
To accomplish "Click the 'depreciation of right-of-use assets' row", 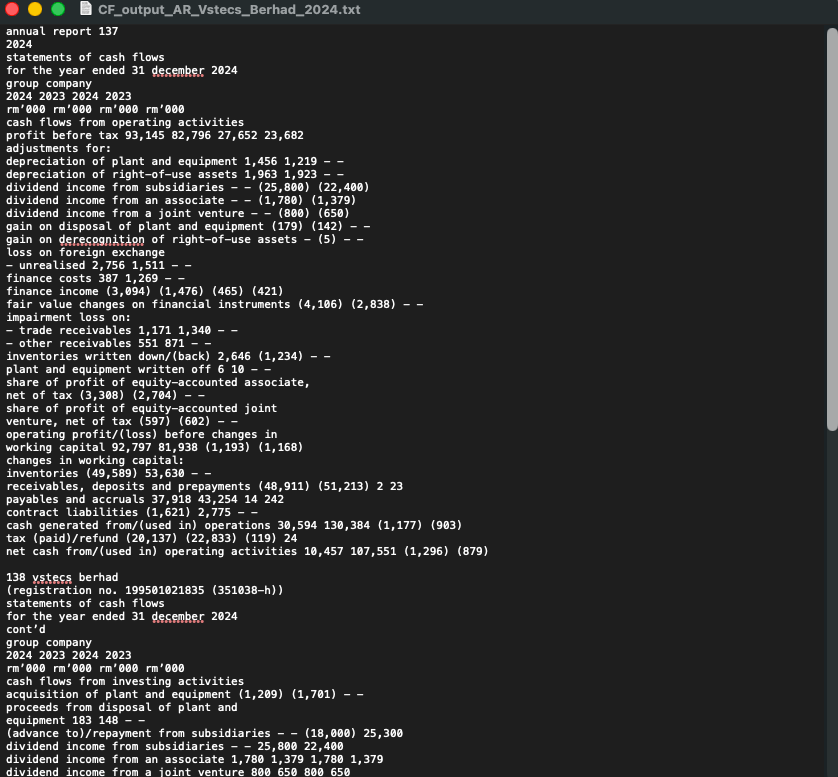I will coord(175,175).
